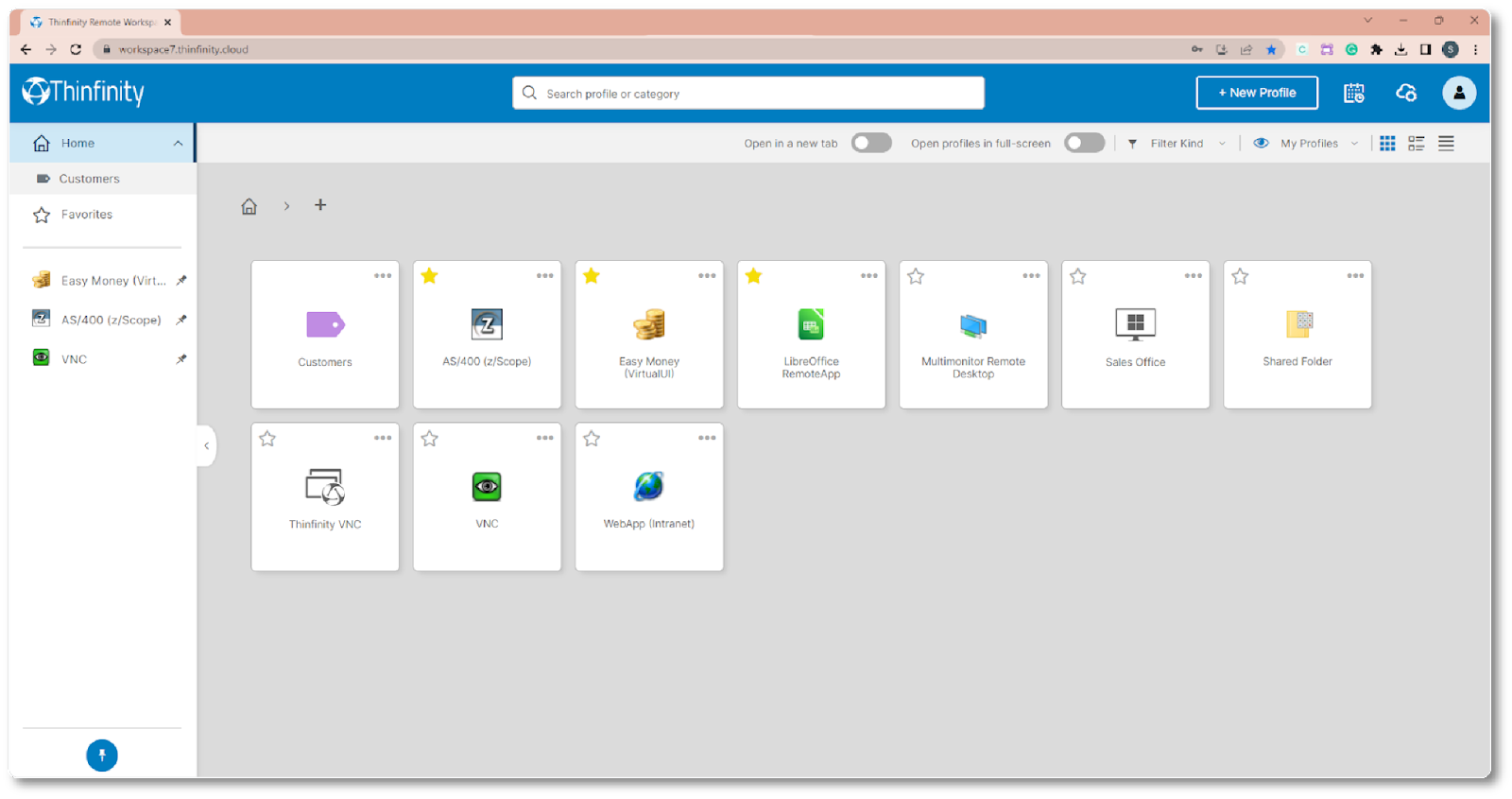Click the + New Profile button
Screen dimensions: 1512x799
(x=1256, y=93)
